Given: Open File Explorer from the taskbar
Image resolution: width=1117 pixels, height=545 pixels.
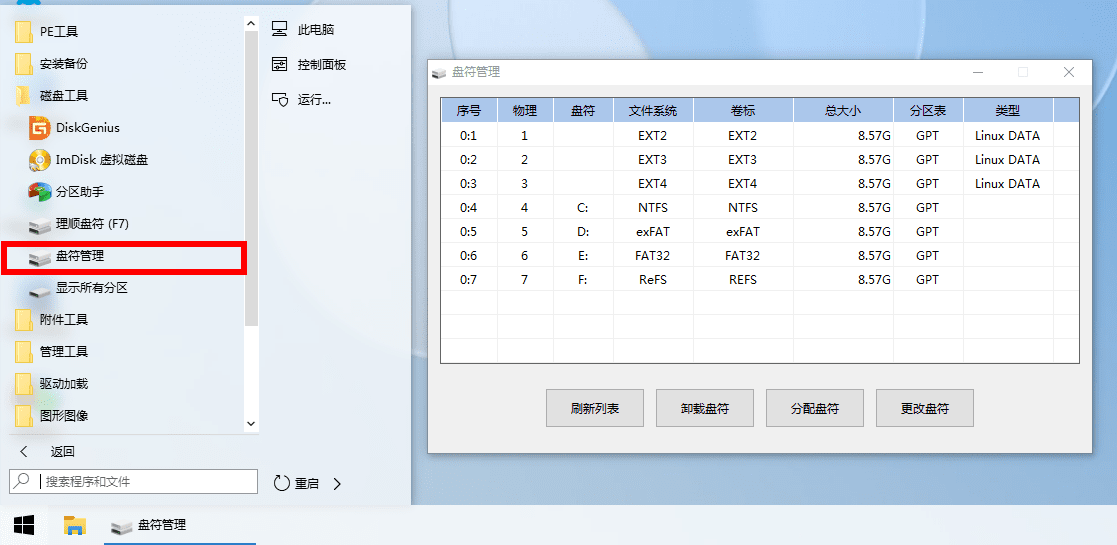Looking at the screenshot, I should [x=75, y=526].
